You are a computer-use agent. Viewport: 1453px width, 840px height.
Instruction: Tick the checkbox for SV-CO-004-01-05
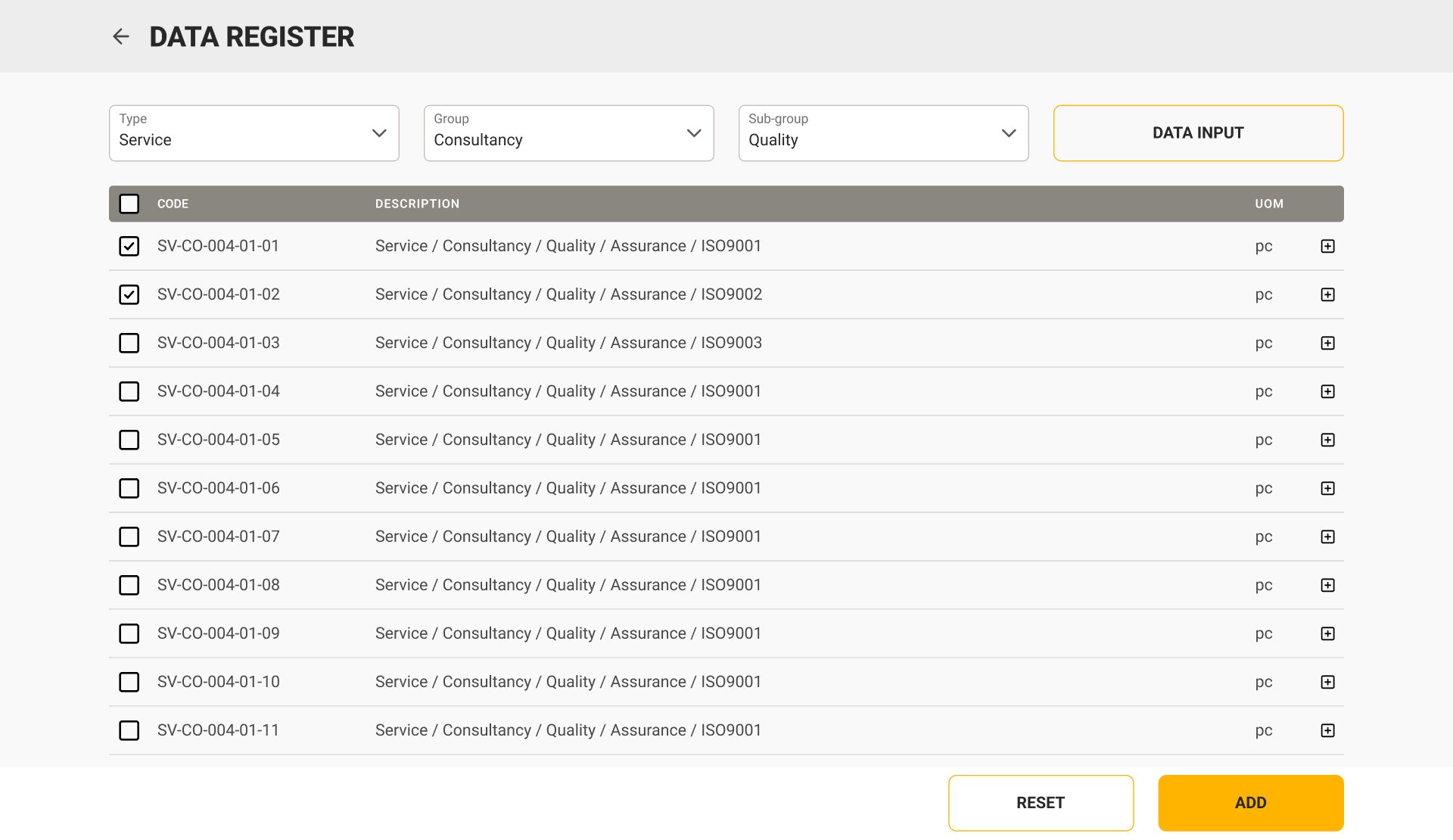pos(129,440)
